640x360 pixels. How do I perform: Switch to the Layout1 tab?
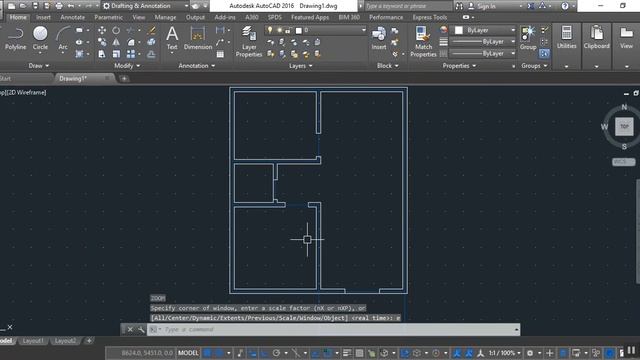[x=33, y=341]
